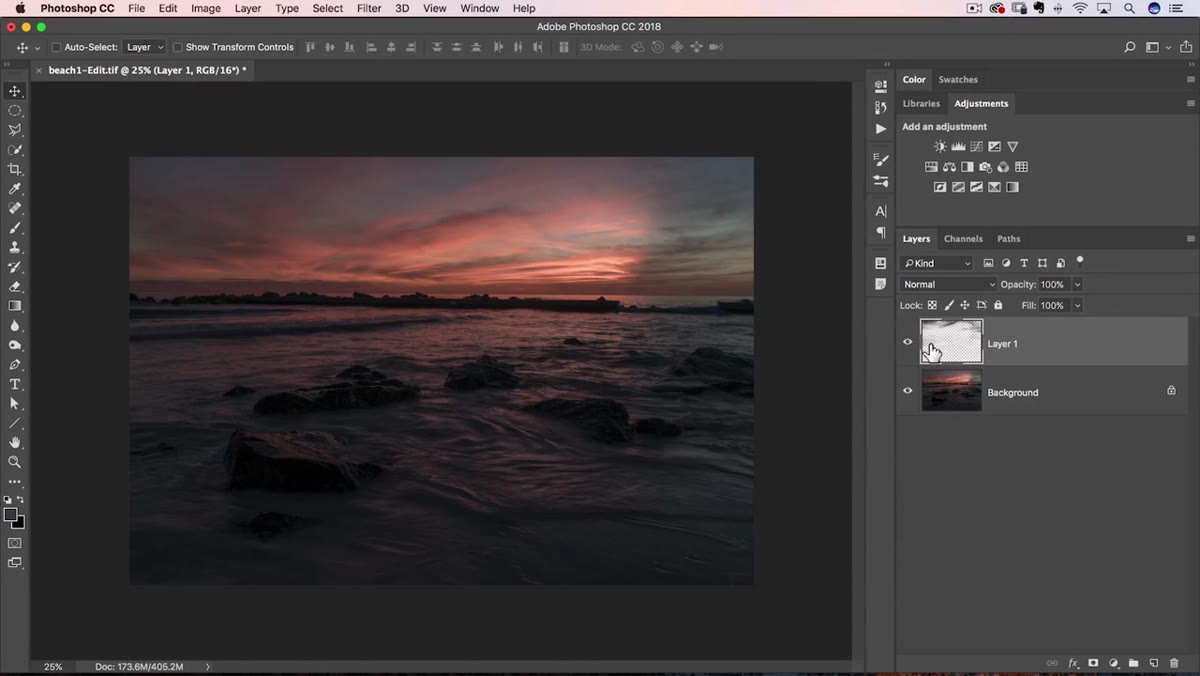Select the Pen tool
The height and width of the screenshot is (676, 1200).
click(15, 365)
